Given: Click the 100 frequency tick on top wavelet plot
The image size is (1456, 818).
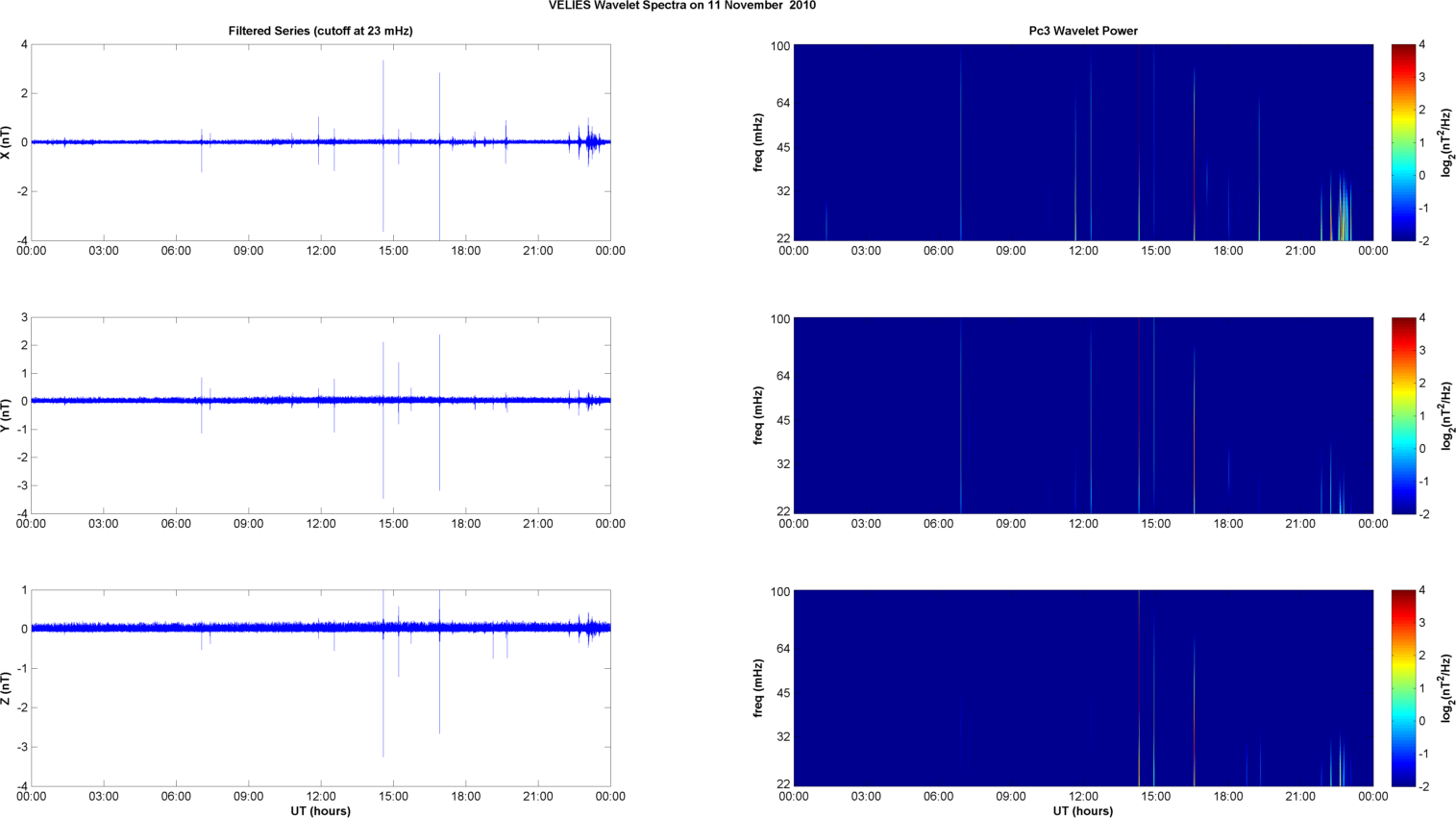Looking at the screenshot, I should 780,46.
